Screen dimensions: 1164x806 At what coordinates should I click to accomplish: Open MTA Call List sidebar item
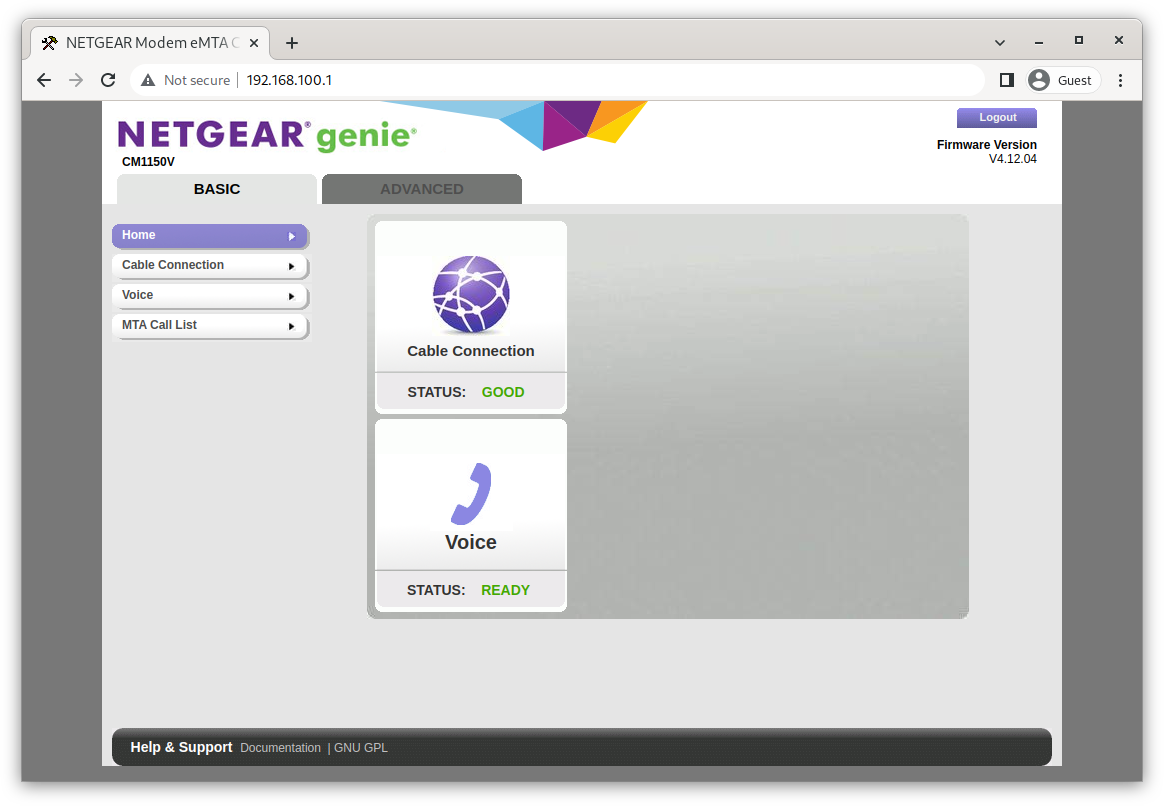[210, 326]
